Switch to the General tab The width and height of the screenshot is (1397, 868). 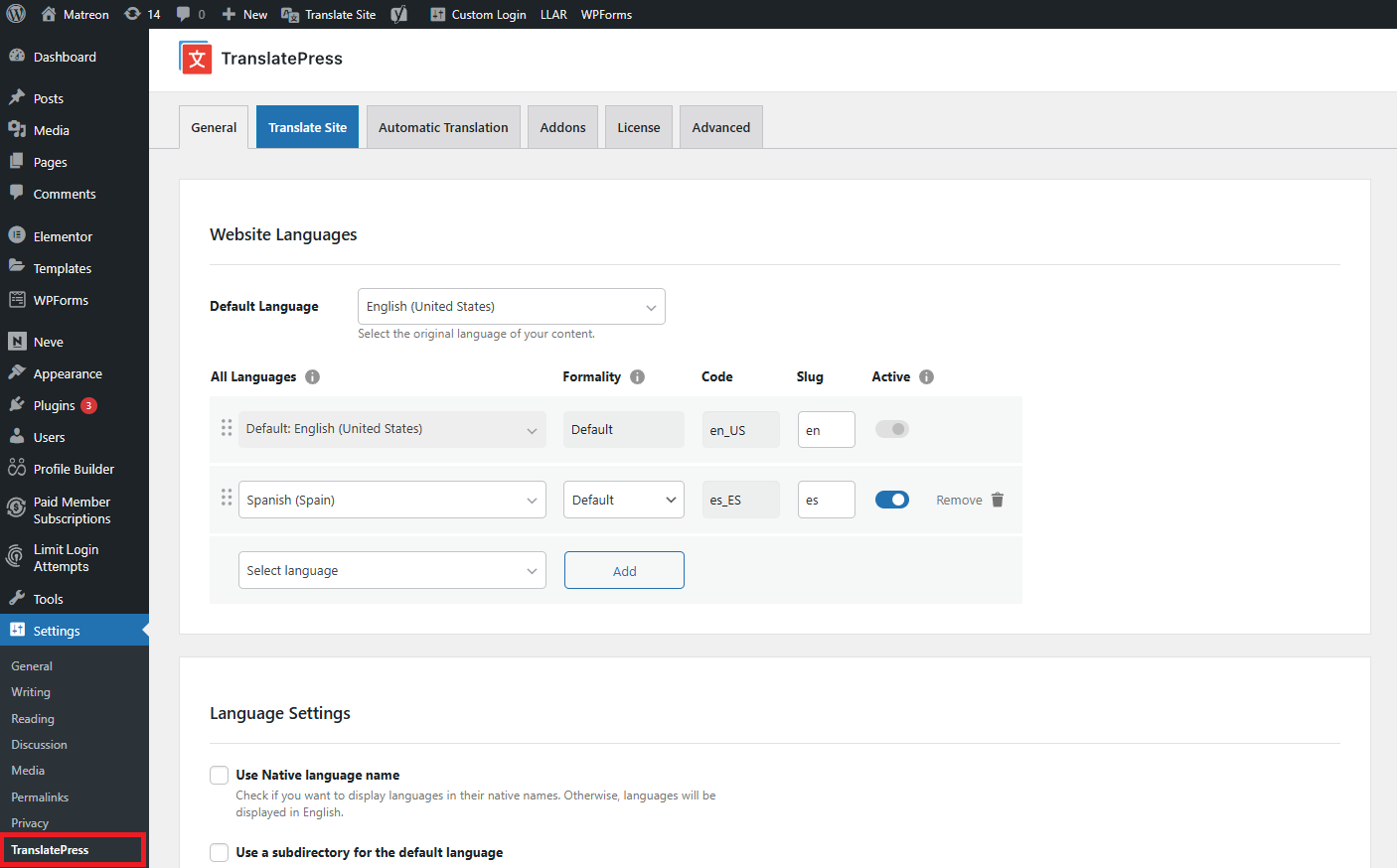214,127
